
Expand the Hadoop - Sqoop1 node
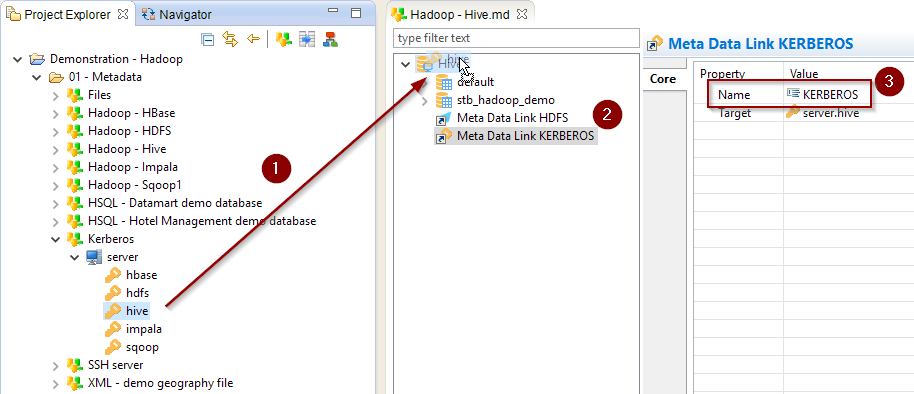tap(56, 185)
